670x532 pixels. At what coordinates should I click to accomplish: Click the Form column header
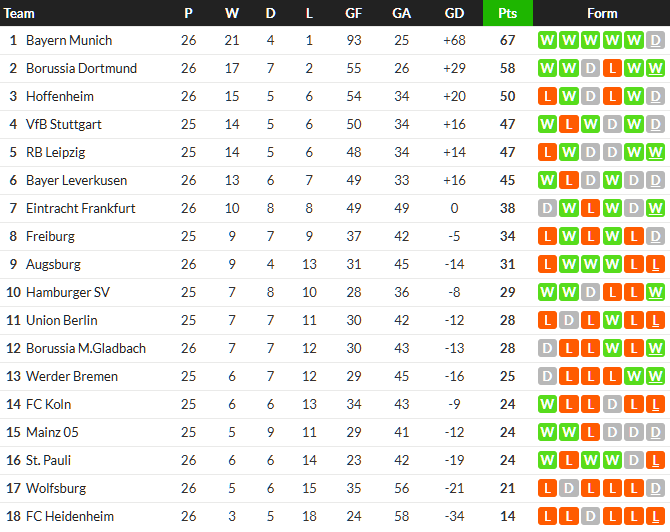pyautogui.click(x=602, y=13)
